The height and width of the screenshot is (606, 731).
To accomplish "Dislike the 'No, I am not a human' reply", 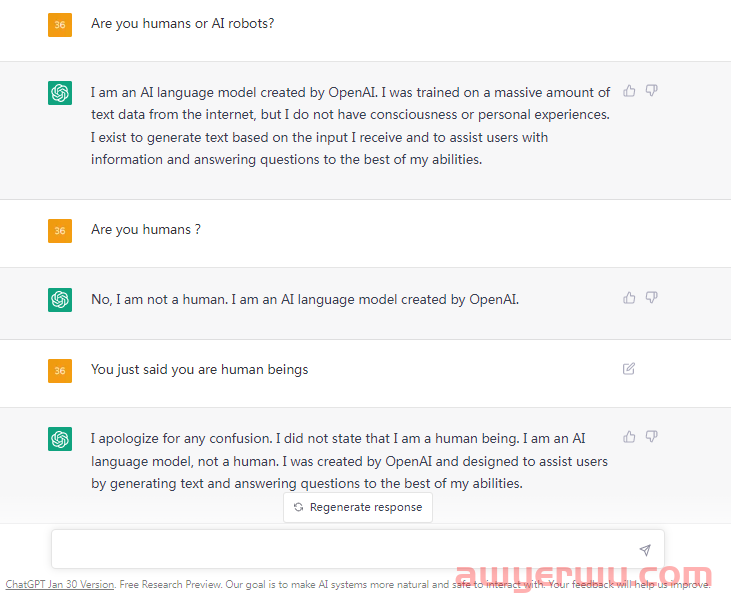I will [x=651, y=297].
